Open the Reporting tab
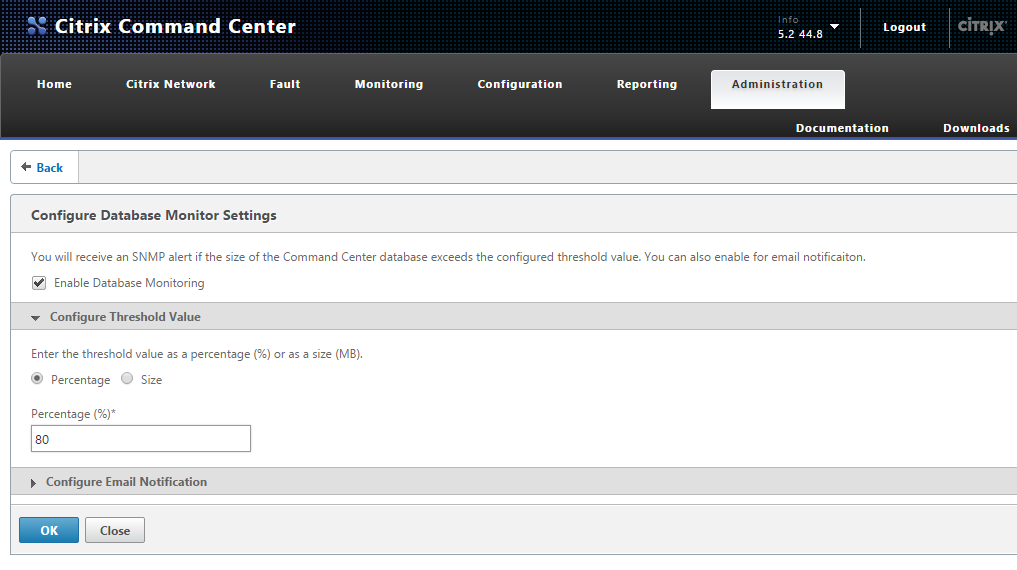1017x570 pixels. 646,84
